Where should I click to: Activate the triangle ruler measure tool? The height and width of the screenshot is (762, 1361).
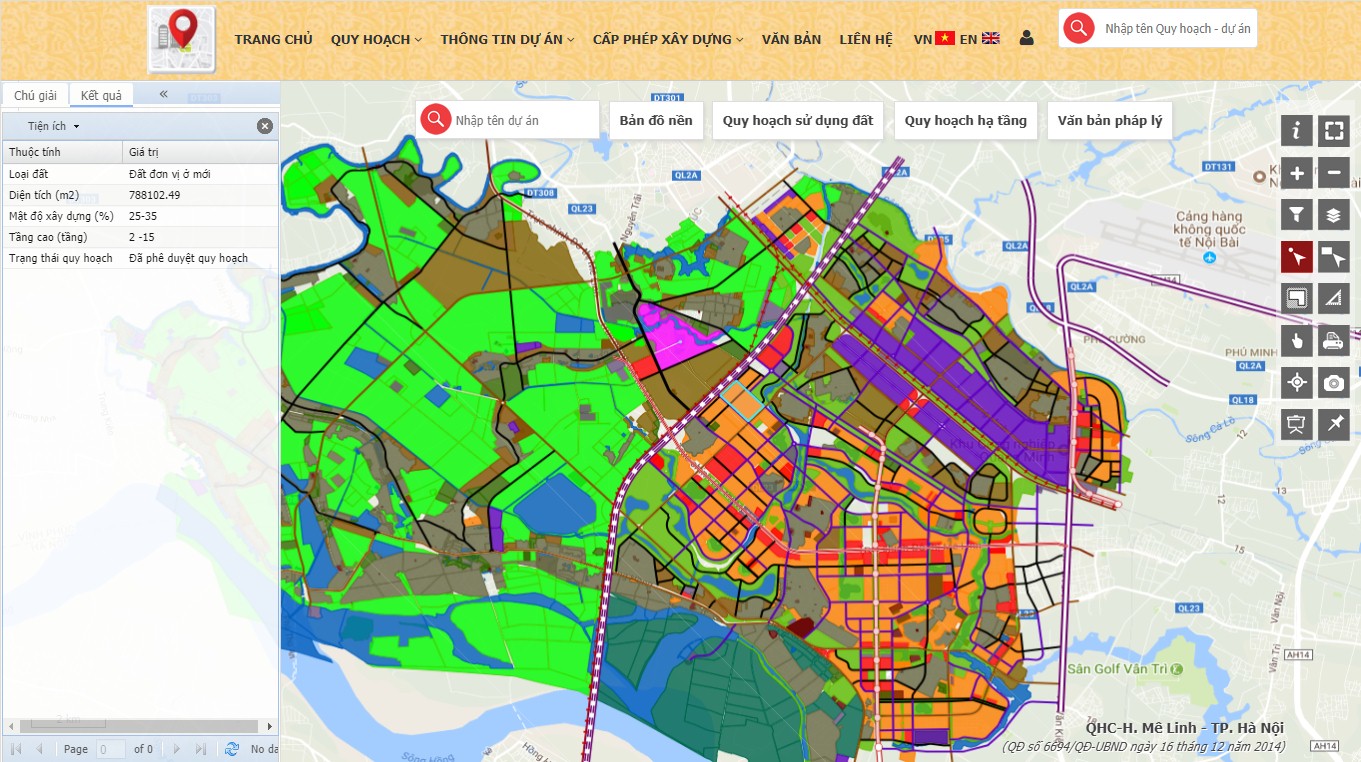click(x=1334, y=298)
